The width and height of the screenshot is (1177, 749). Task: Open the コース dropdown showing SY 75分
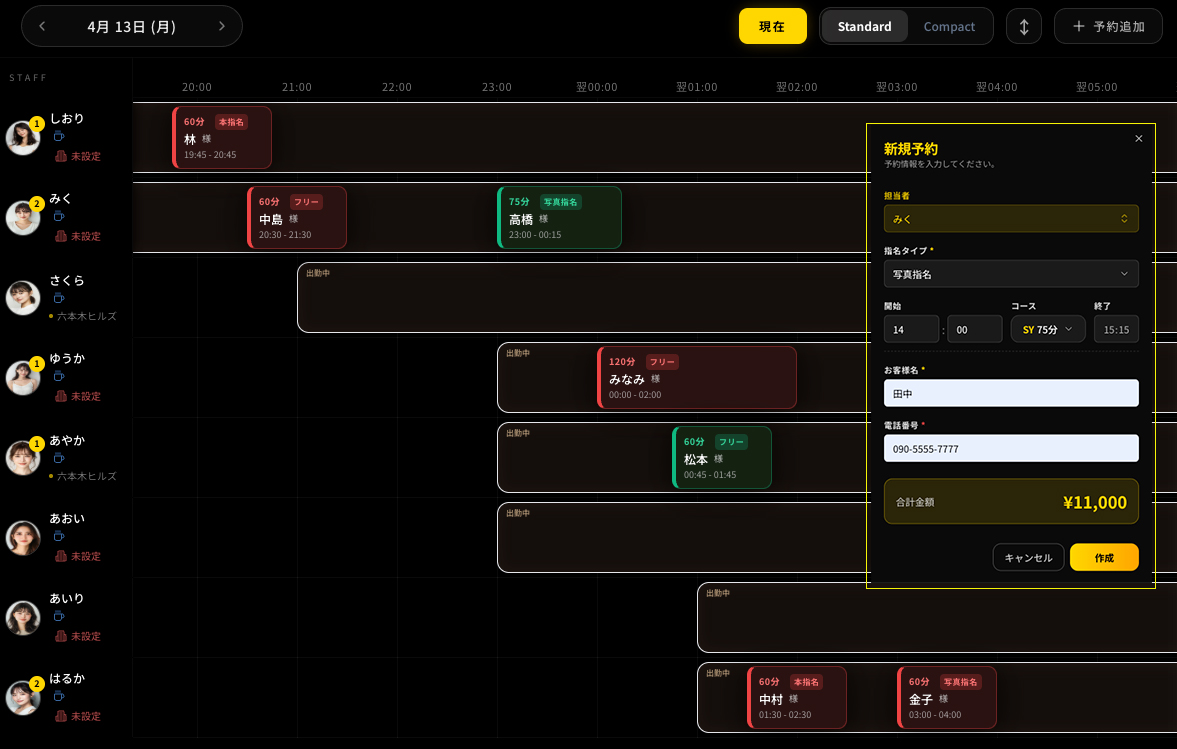click(1047, 329)
